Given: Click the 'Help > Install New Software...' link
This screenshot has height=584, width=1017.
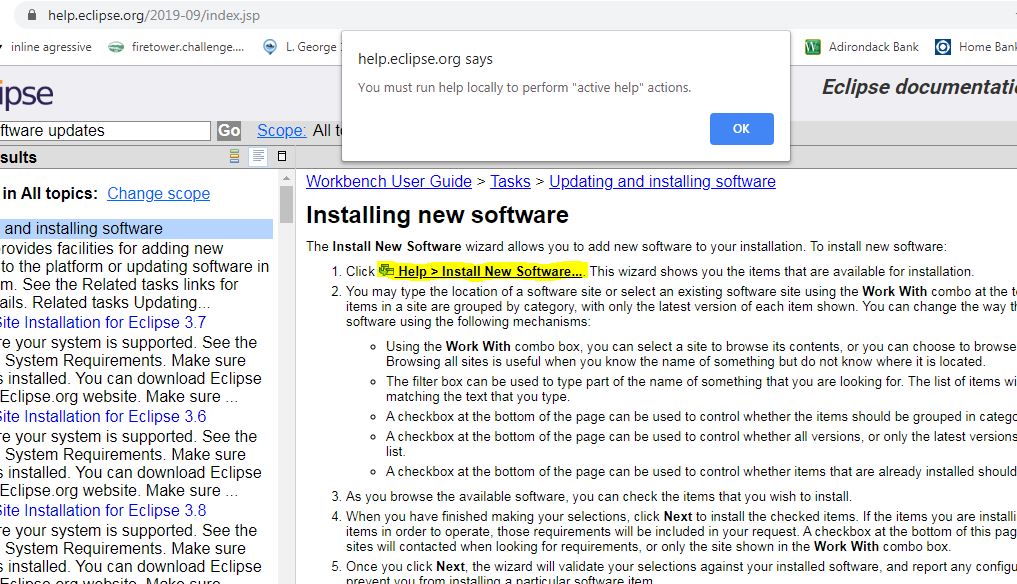Looking at the screenshot, I should tap(490, 271).
